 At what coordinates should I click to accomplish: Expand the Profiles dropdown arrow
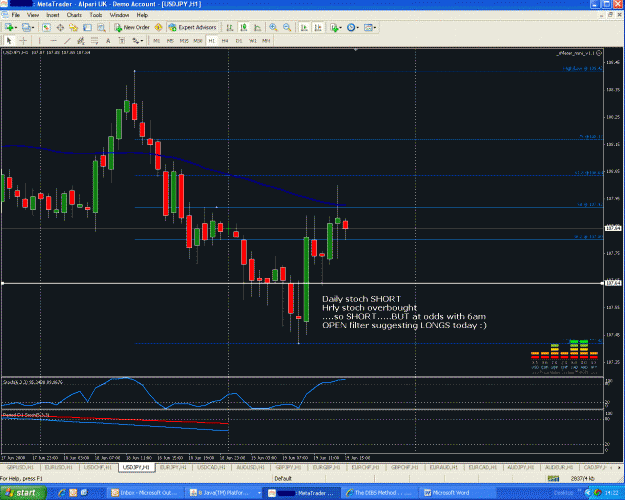pos(33,28)
